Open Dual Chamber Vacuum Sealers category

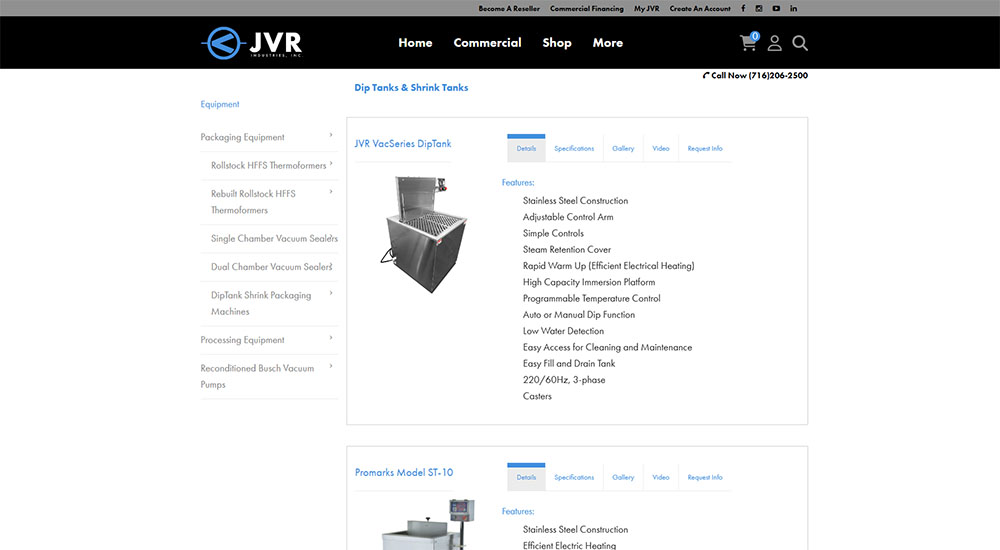point(272,267)
